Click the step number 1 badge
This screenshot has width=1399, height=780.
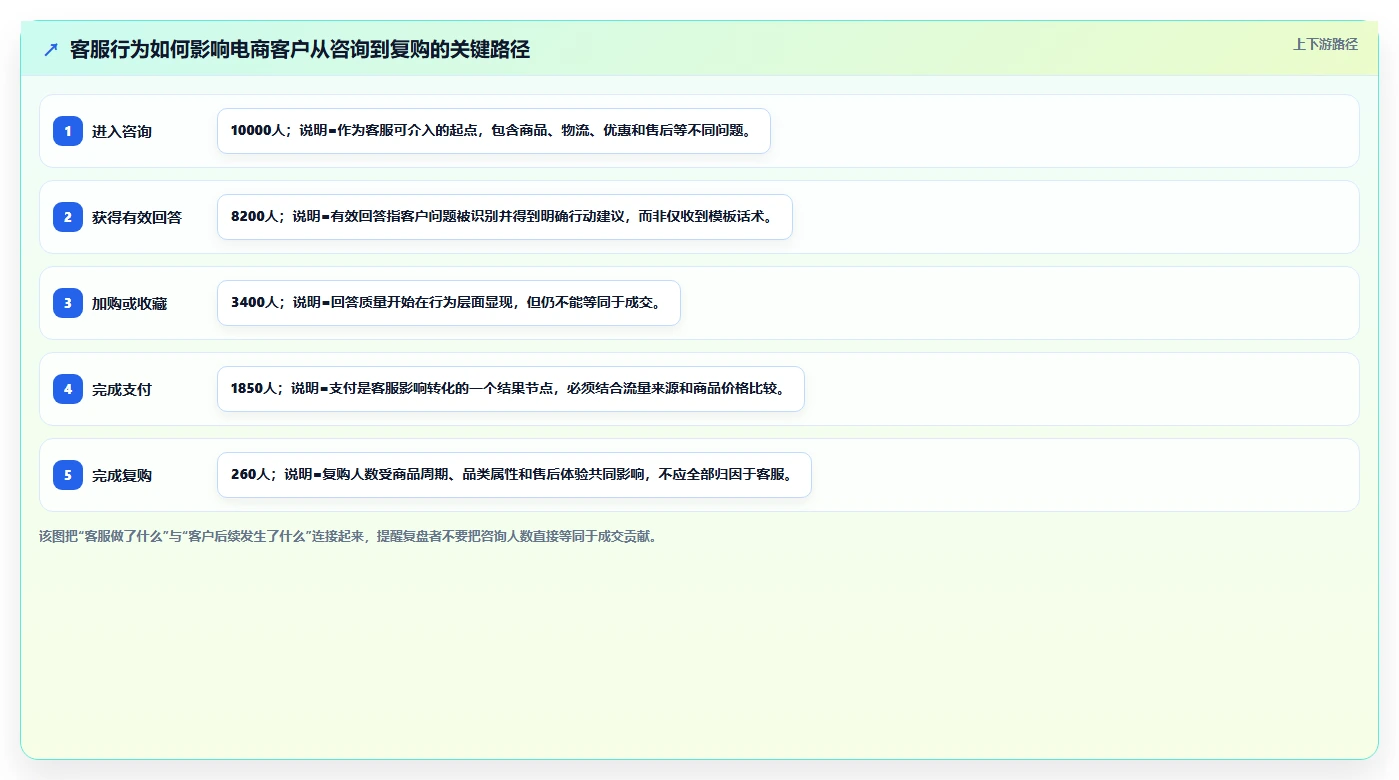68,131
